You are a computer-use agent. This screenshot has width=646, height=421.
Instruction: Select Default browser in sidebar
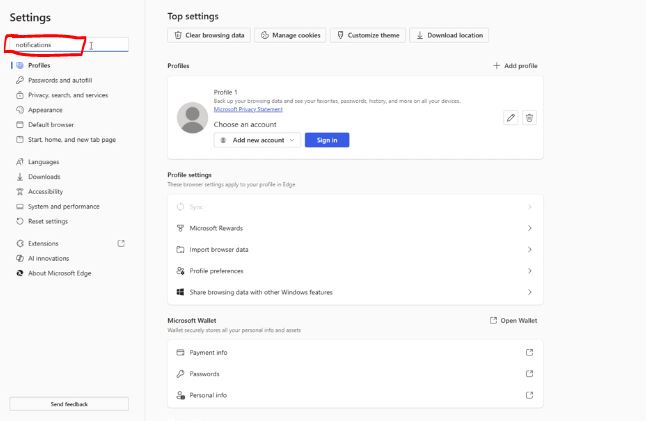51,124
